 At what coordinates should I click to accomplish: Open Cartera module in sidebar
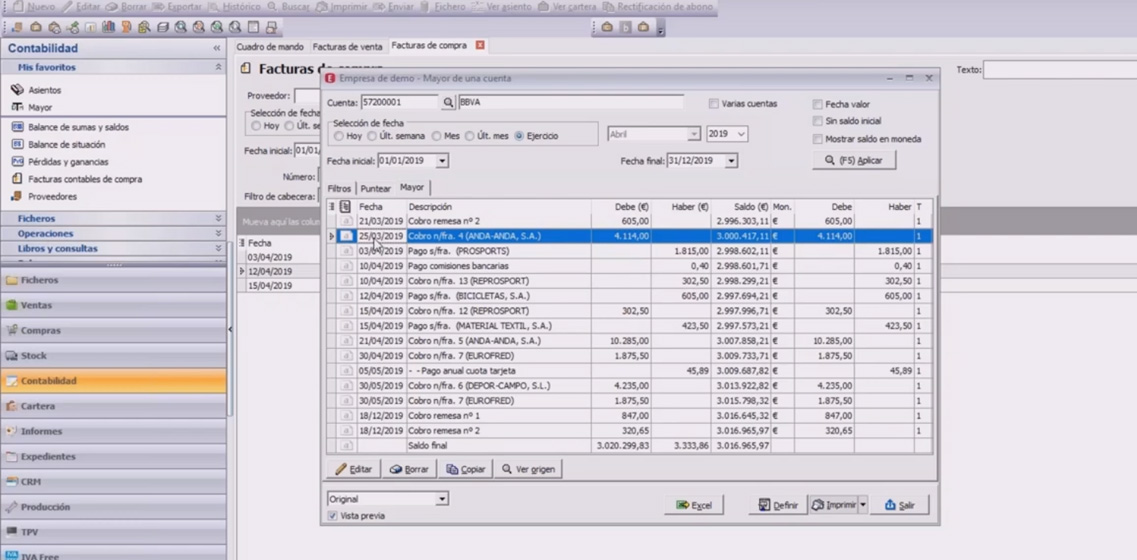(38, 407)
